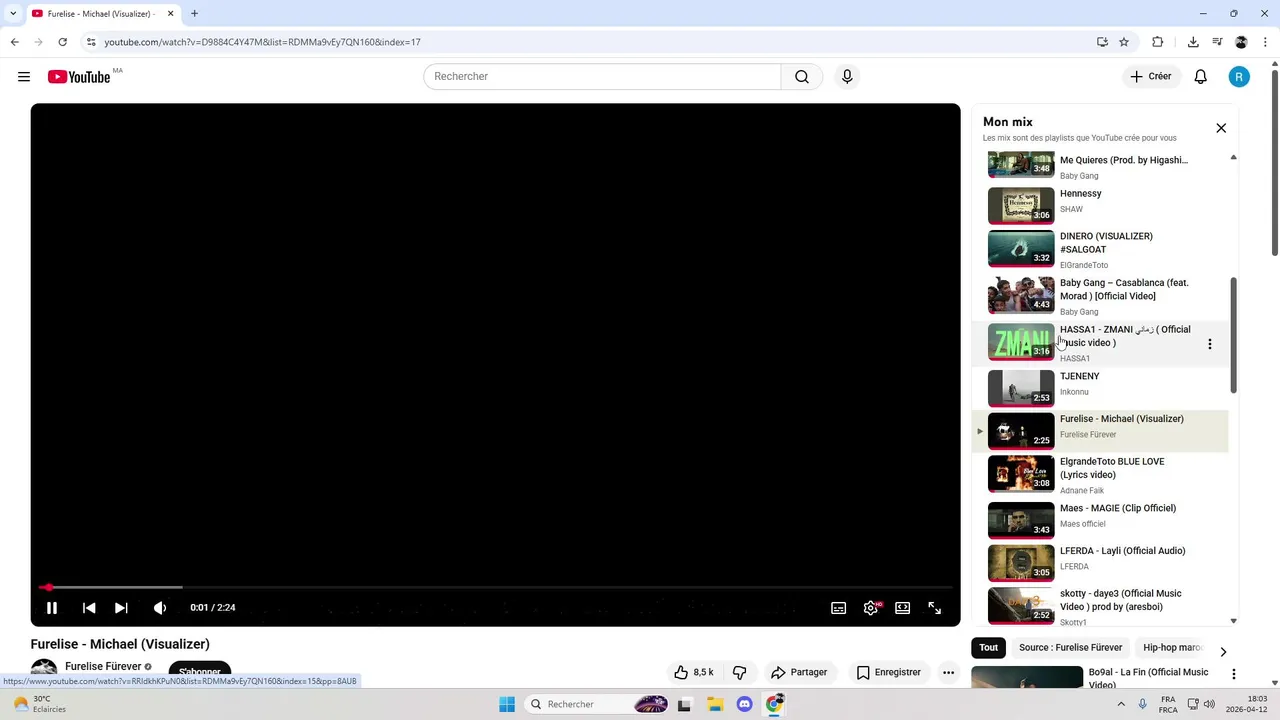
Task: Go to the YouTube home logo
Action: click(x=79, y=77)
